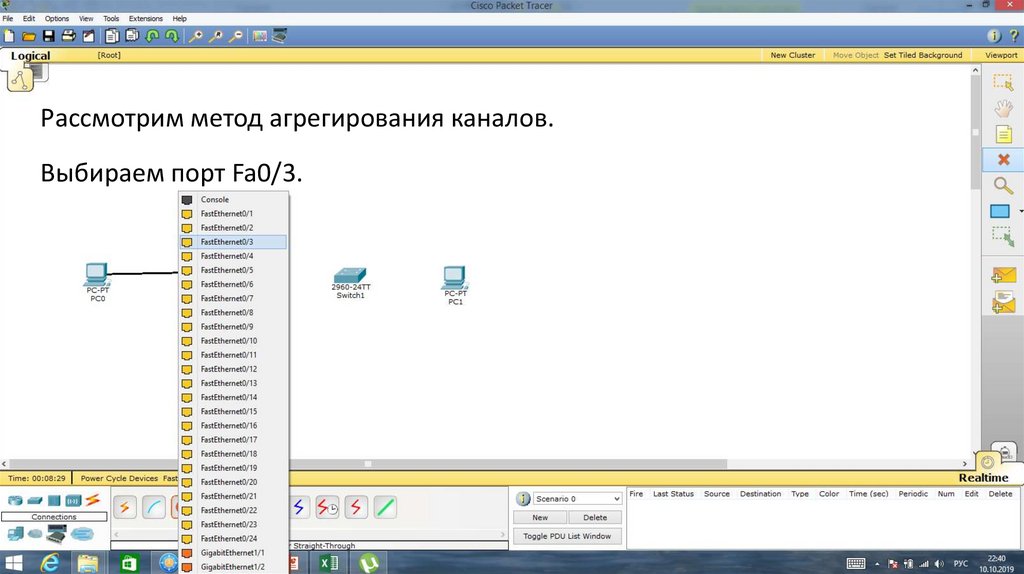This screenshot has width=1024, height=574.
Task: Click the Viewport button
Action: 1000,55
